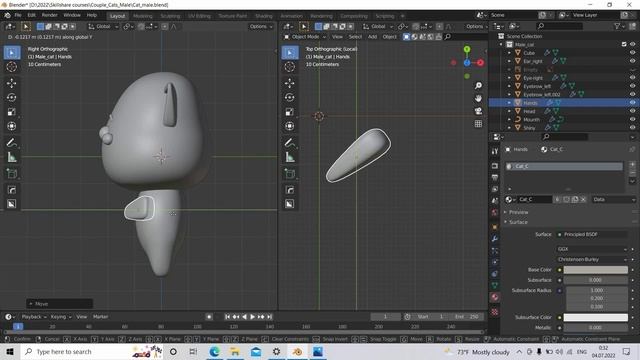Click the Marker menu in the timeline

pos(100,317)
